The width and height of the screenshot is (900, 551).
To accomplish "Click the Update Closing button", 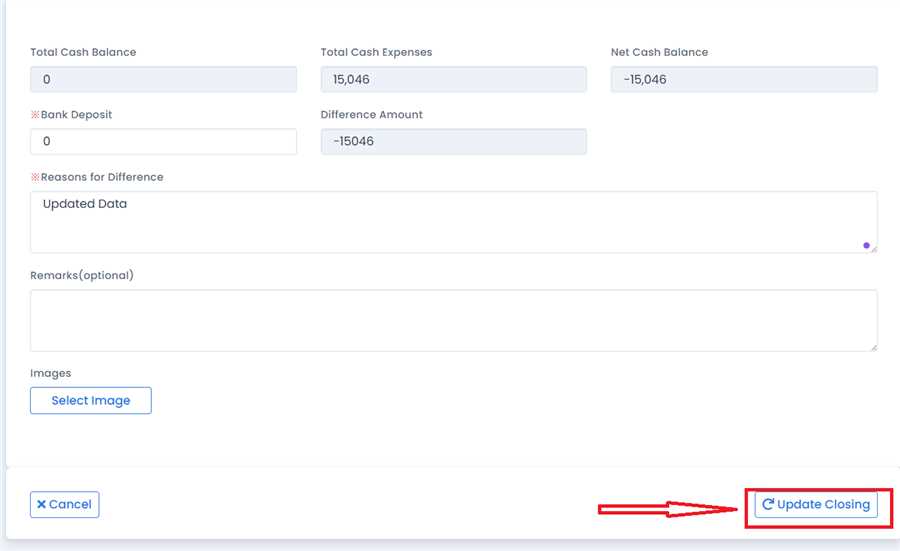I will click(x=816, y=505).
